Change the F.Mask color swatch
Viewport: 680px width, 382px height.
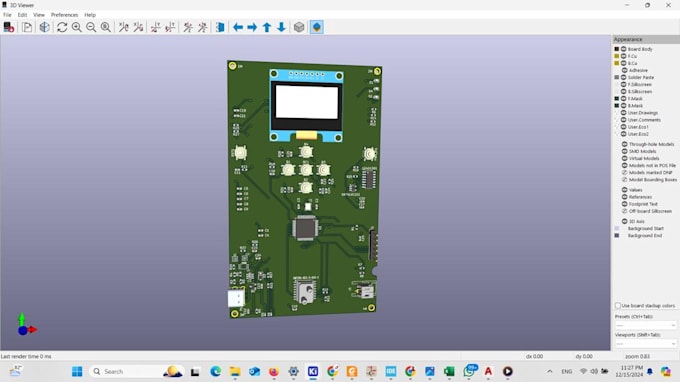617,98
